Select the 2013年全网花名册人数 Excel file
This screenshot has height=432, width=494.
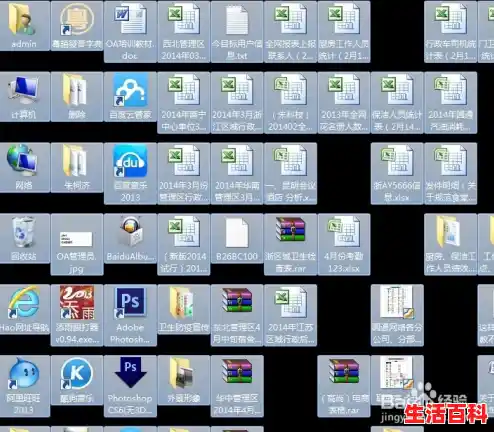pos(344,102)
